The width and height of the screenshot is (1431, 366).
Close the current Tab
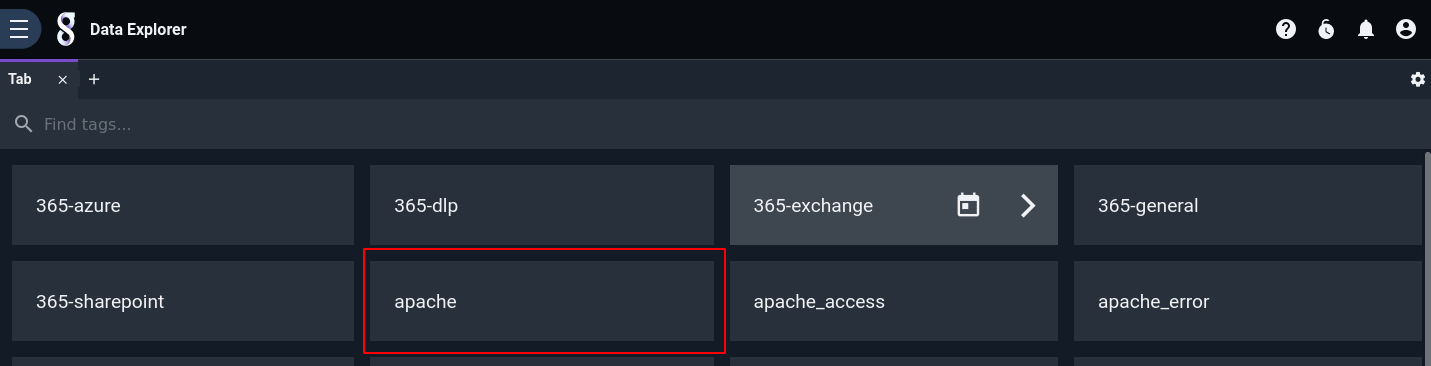(x=62, y=79)
